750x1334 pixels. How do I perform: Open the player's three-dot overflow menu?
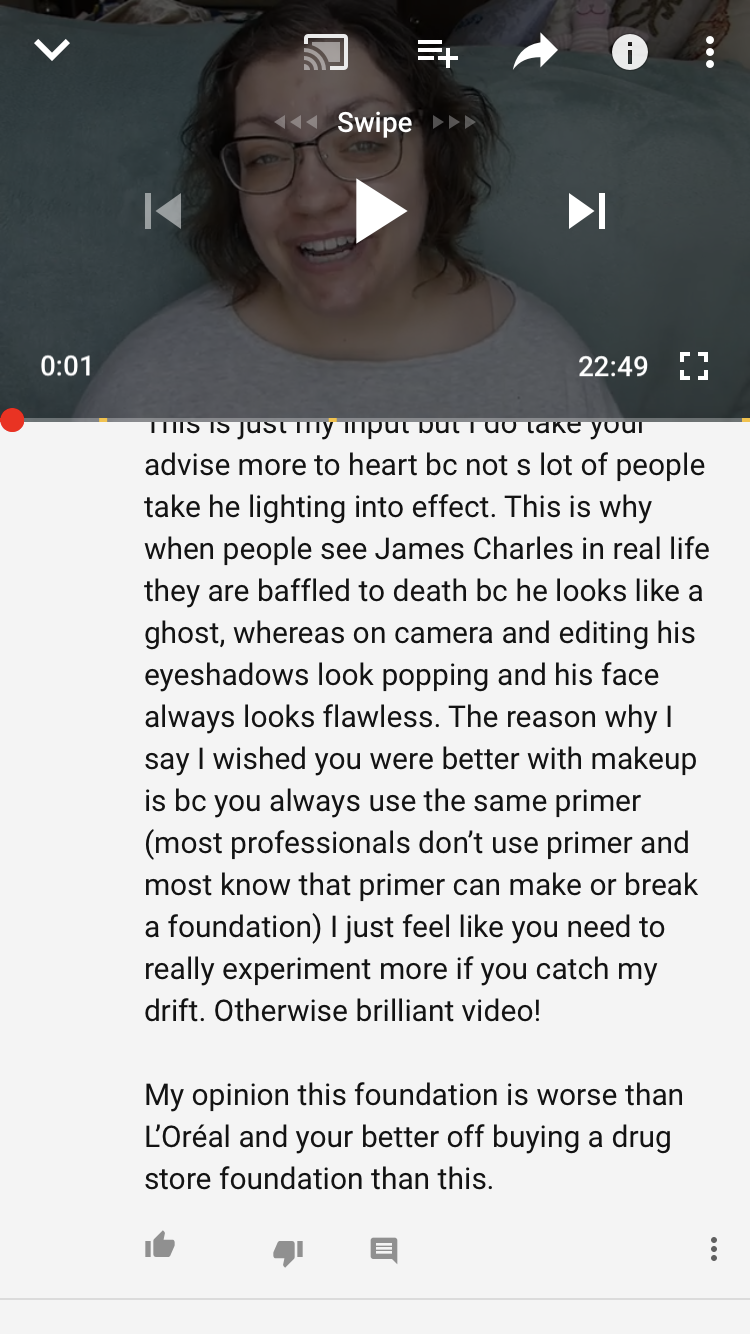[709, 52]
